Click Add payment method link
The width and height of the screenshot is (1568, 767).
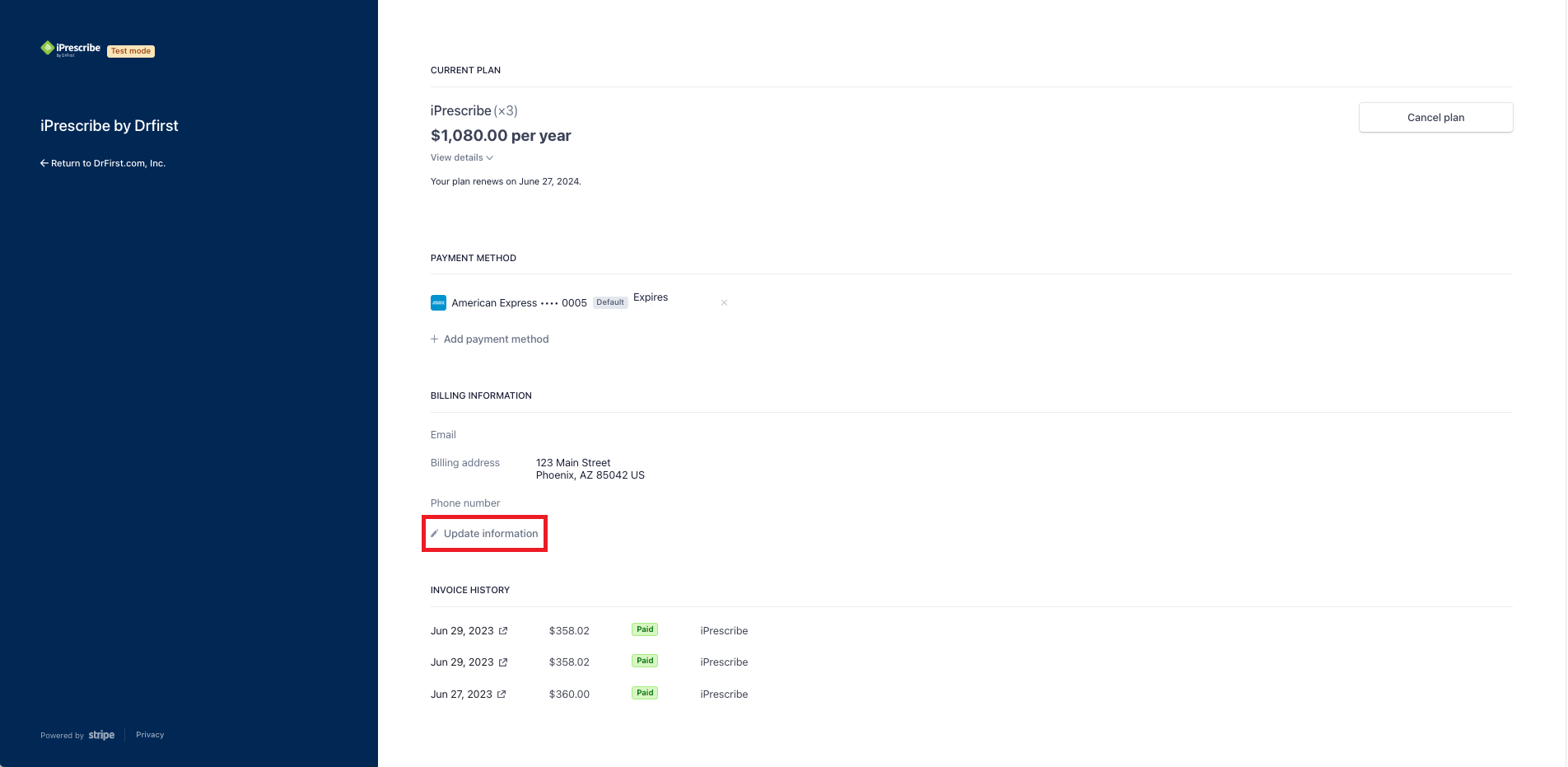pos(496,339)
